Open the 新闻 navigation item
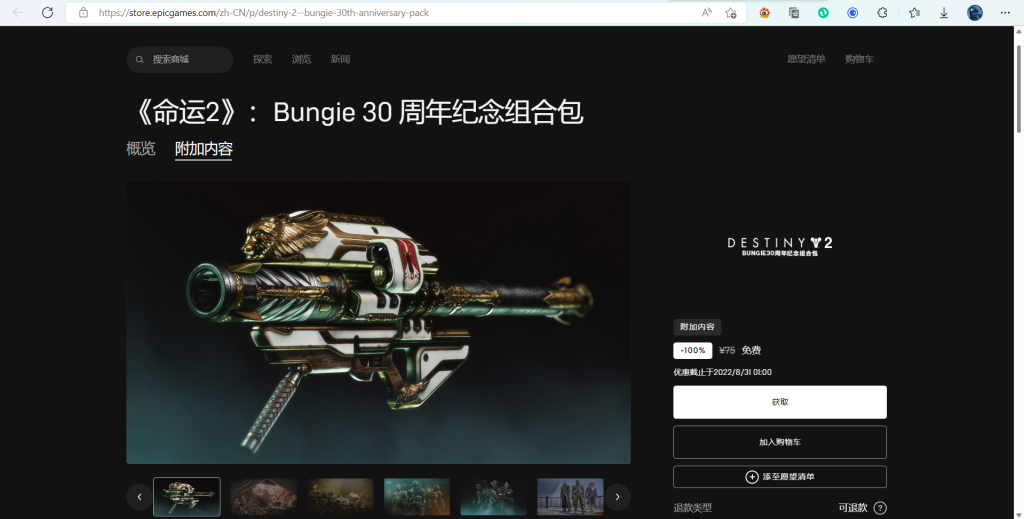 340,59
